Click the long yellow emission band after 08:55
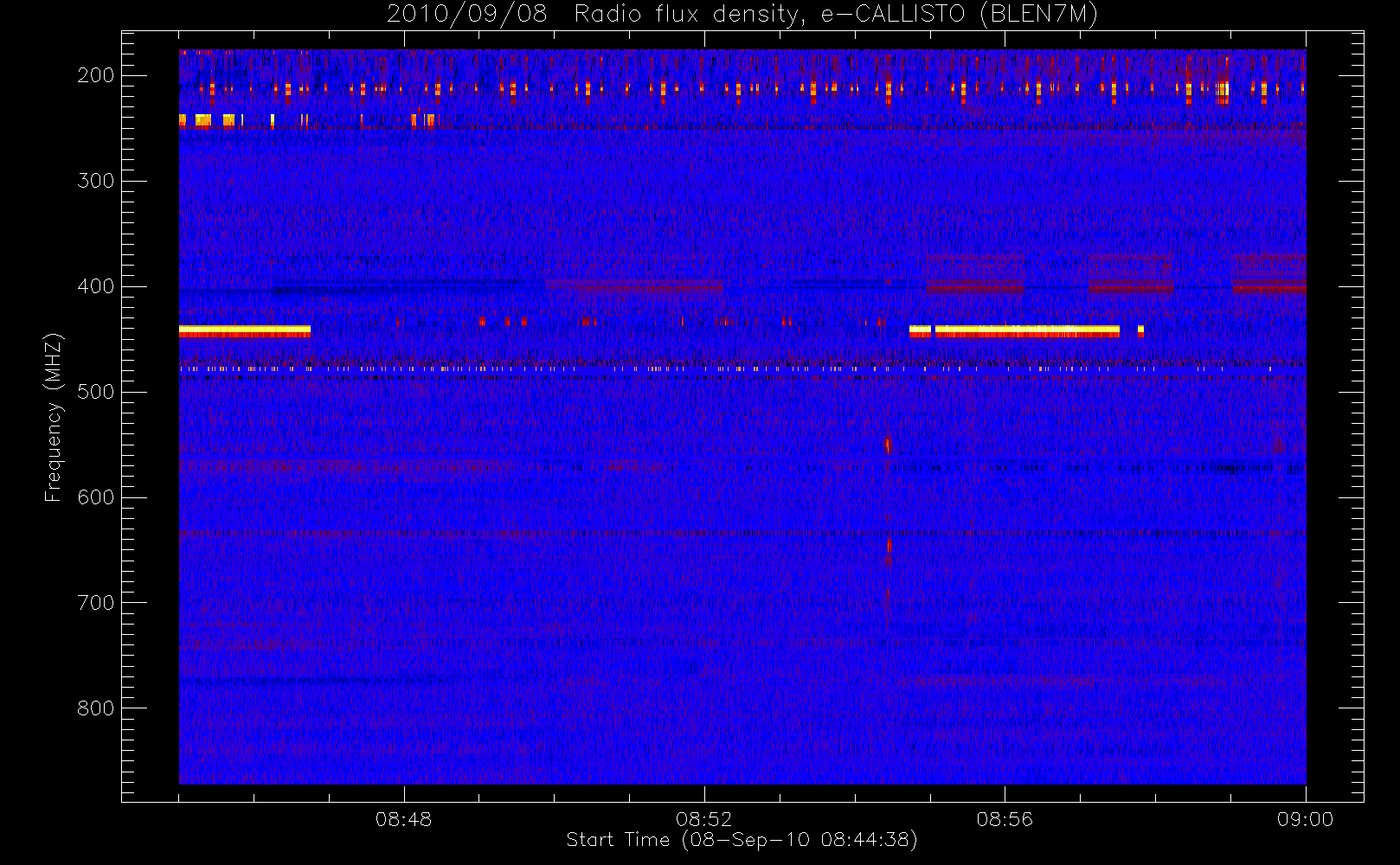The width and height of the screenshot is (1400, 865). click(1027, 330)
